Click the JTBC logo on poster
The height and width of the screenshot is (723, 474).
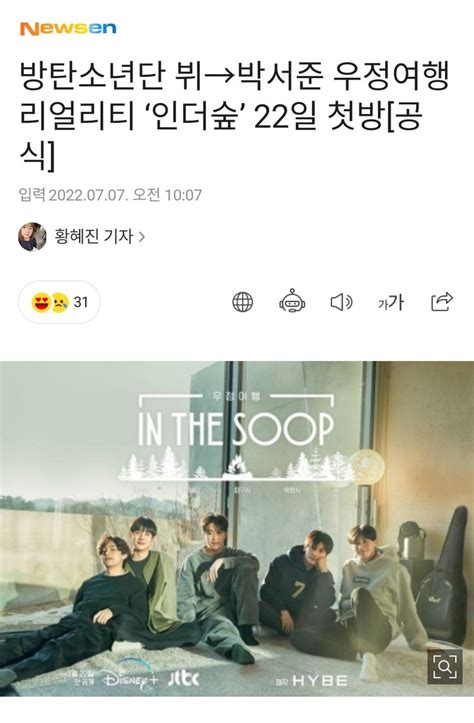[183, 678]
